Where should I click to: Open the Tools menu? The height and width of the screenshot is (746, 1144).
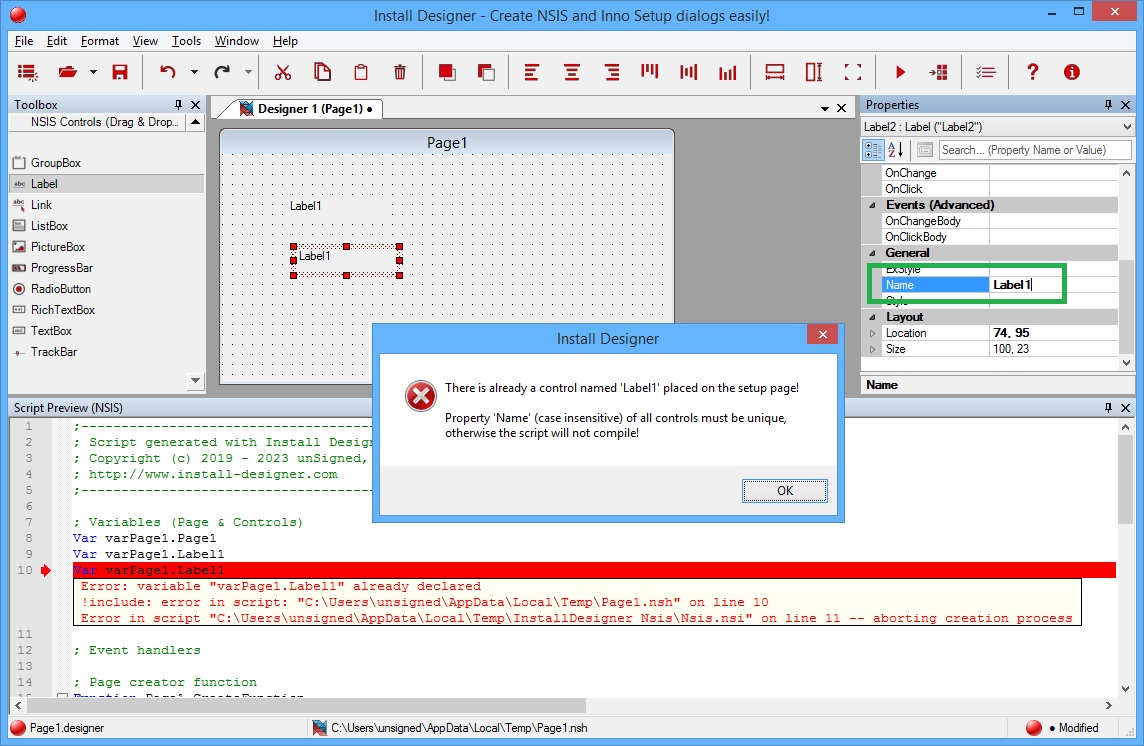[187, 41]
